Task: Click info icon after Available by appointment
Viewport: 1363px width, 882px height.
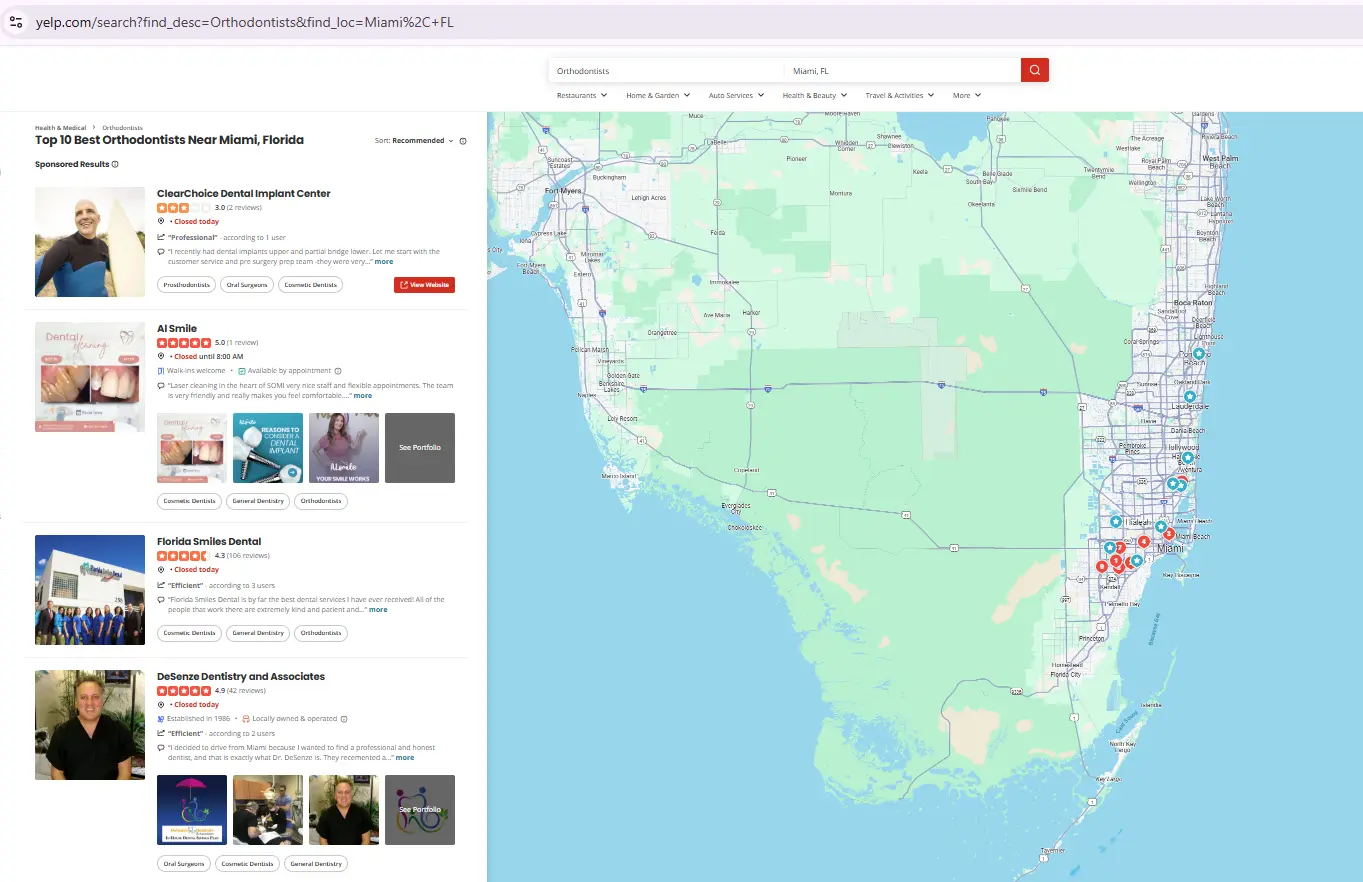Action: pos(338,370)
